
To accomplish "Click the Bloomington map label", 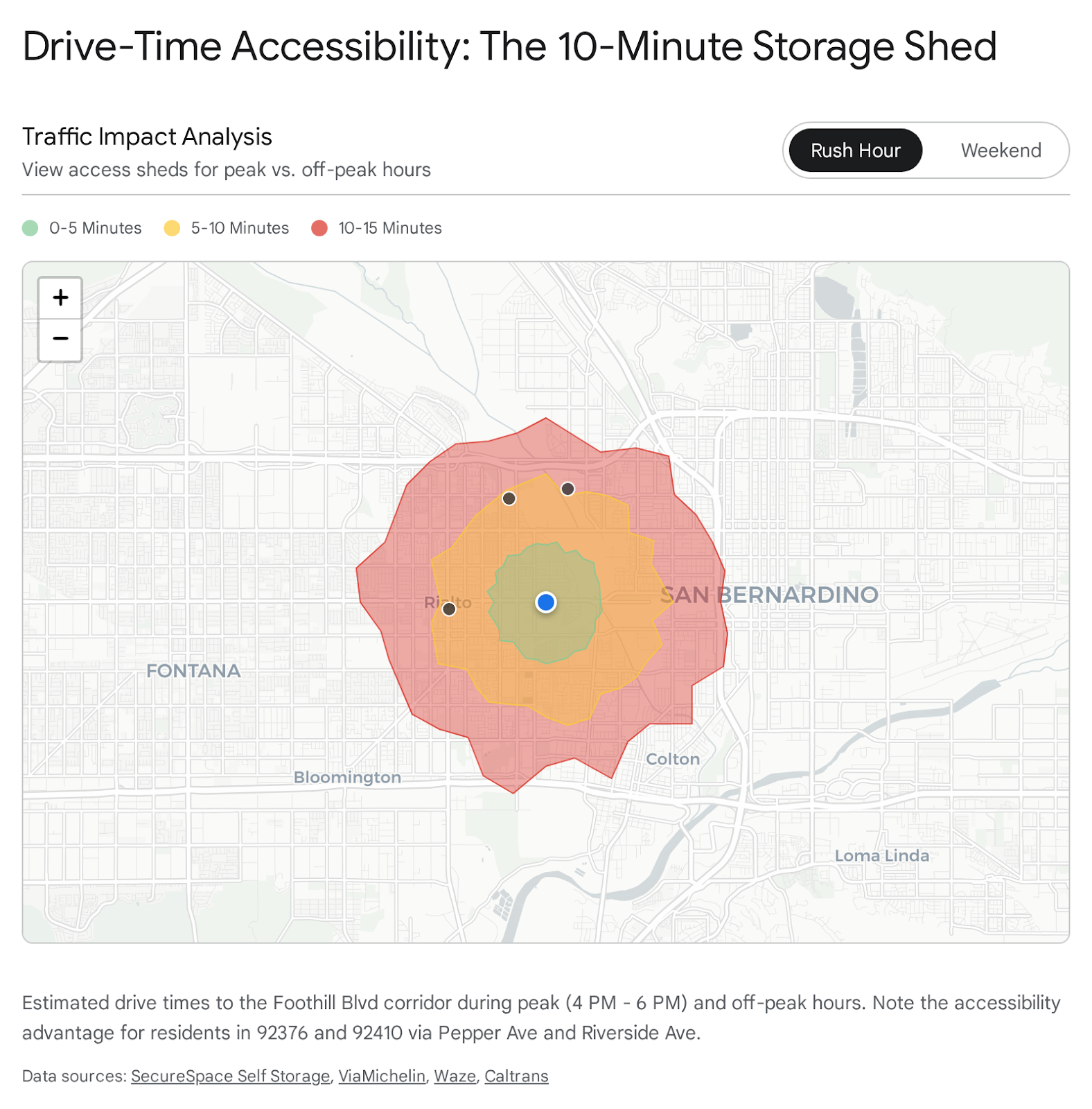I will pos(347,777).
